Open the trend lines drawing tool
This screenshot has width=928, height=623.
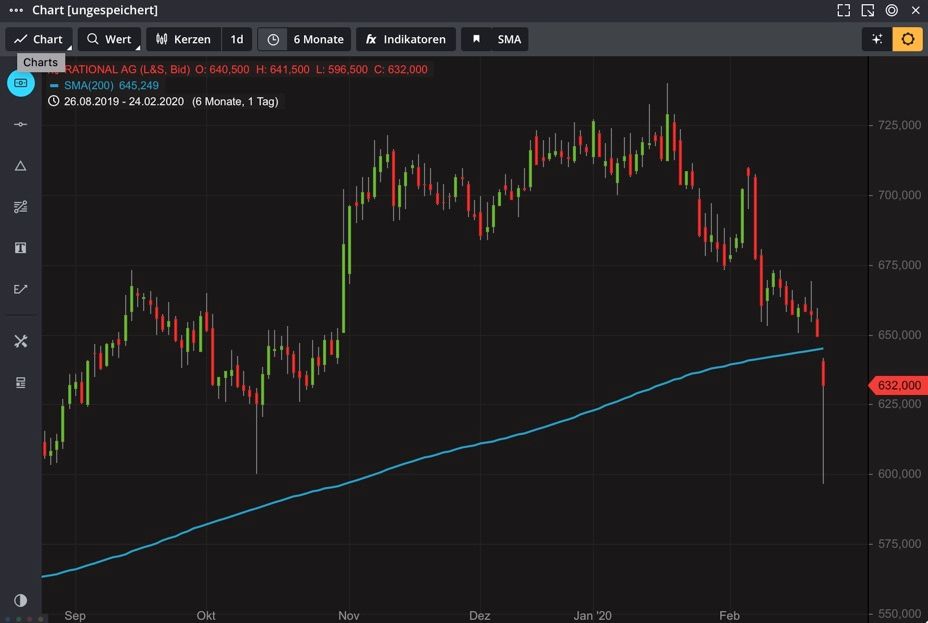[x=20, y=207]
